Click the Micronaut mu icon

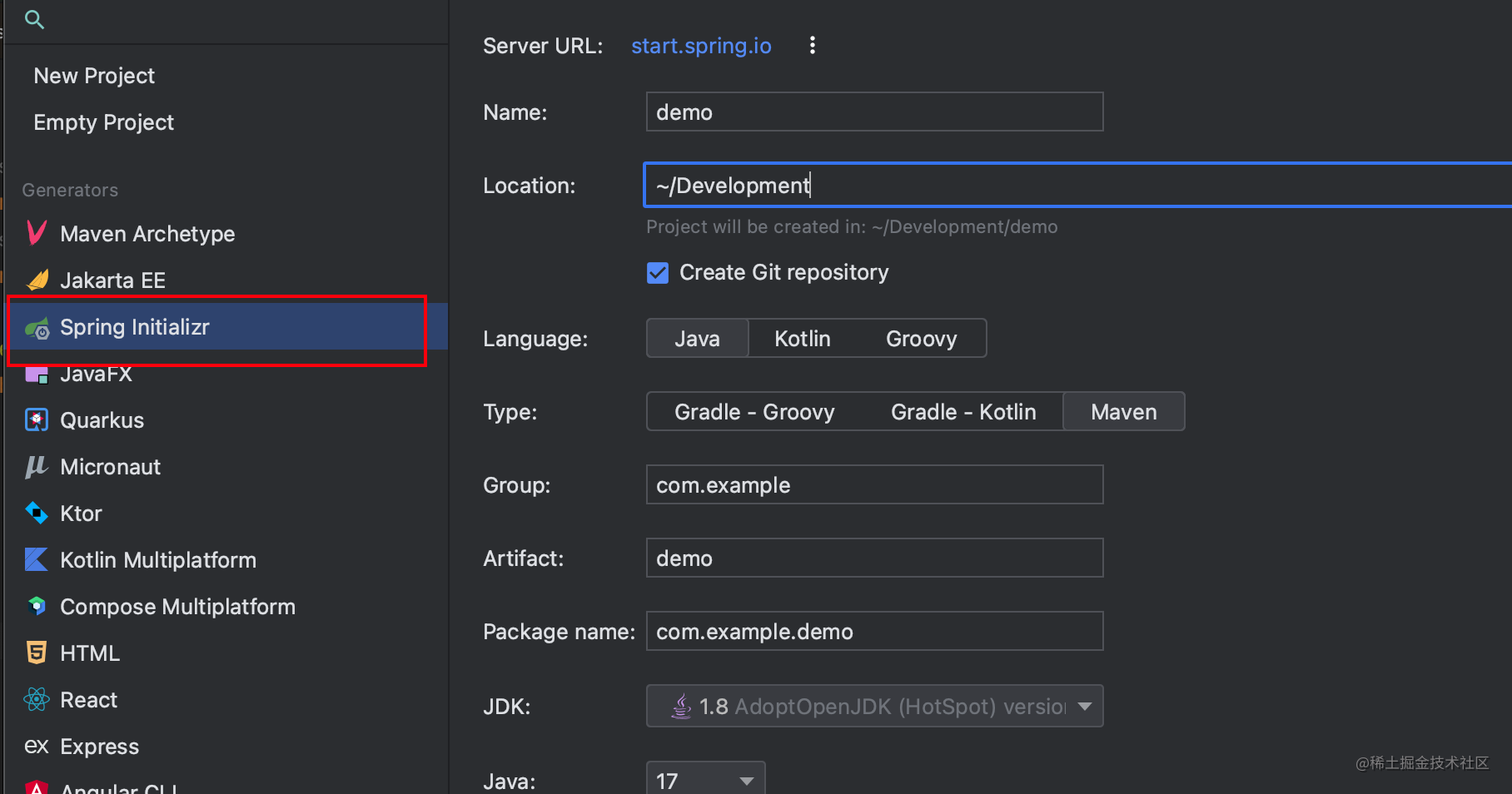37,467
